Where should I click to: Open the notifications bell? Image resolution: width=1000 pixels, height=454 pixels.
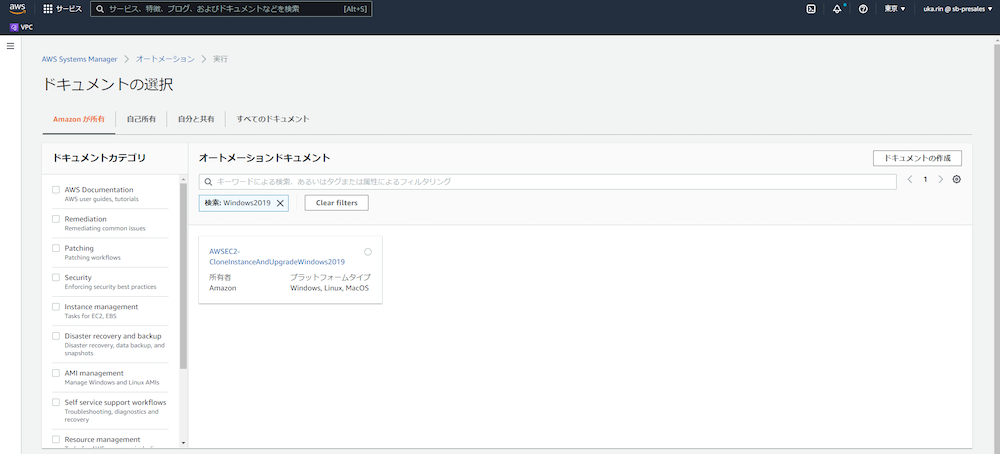(x=837, y=9)
